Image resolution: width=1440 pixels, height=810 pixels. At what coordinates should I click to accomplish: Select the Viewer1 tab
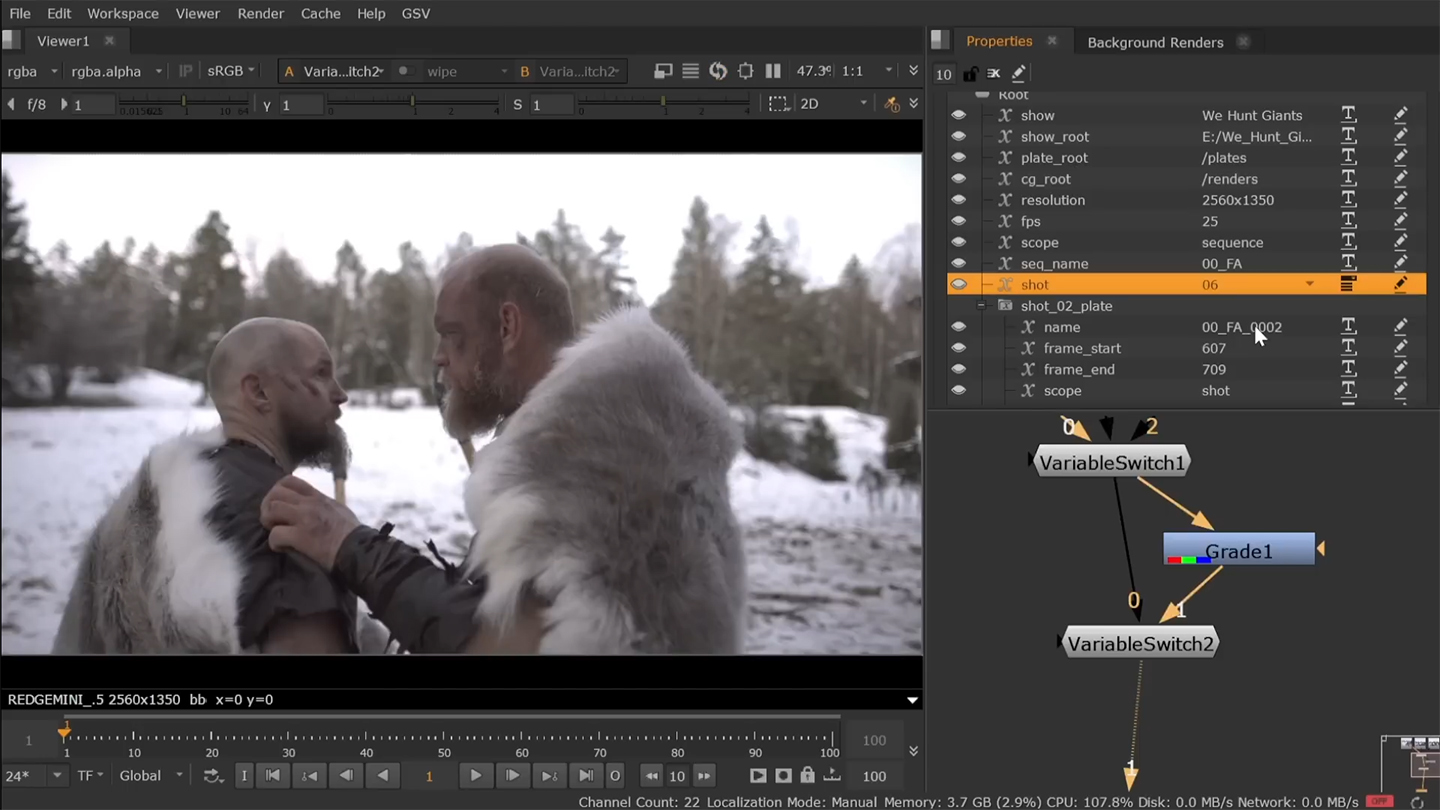point(63,41)
